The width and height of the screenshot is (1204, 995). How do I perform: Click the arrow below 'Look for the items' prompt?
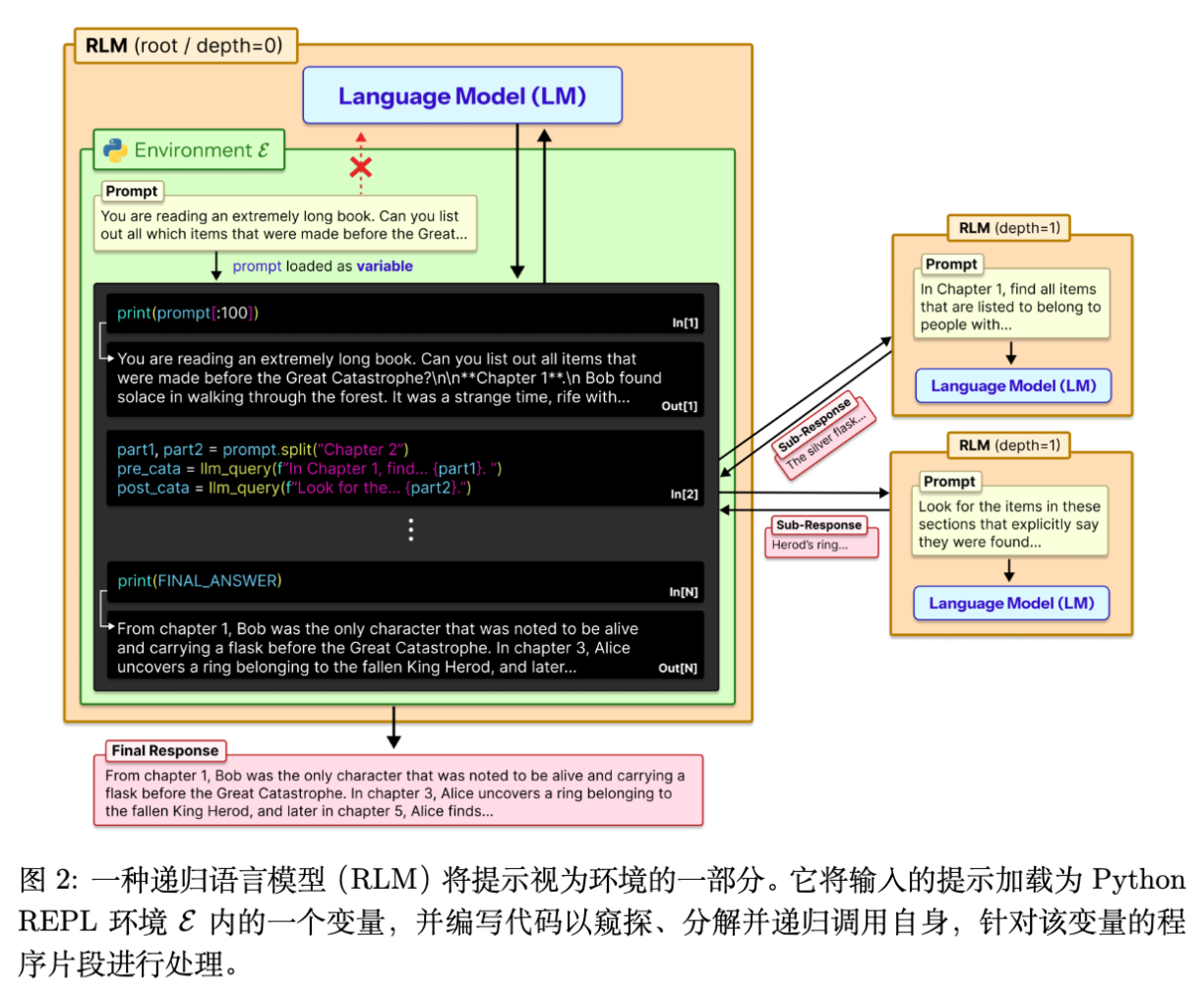(1008, 570)
